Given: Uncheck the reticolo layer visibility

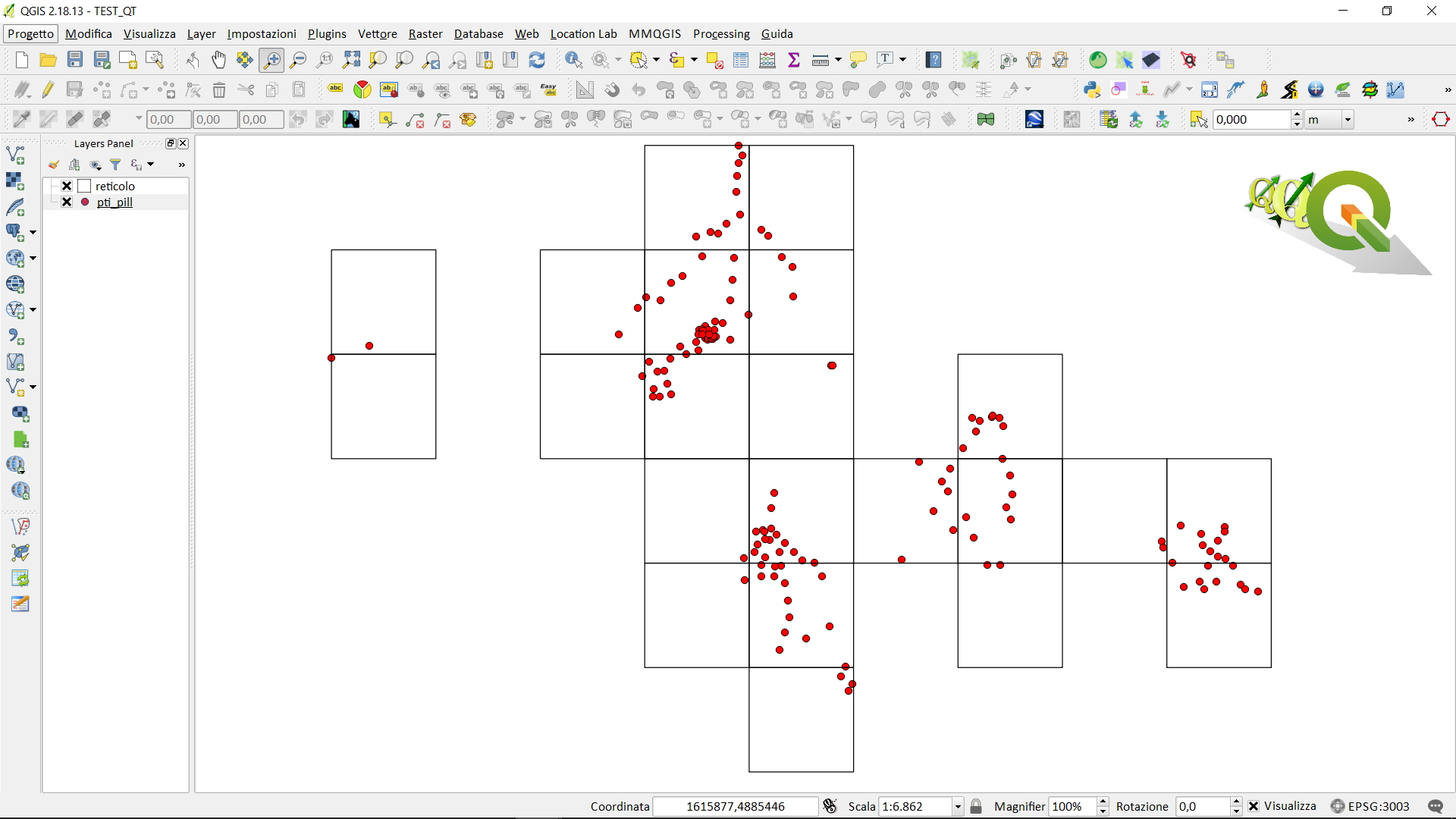Looking at the screenshot, I should tap(67, 186).
